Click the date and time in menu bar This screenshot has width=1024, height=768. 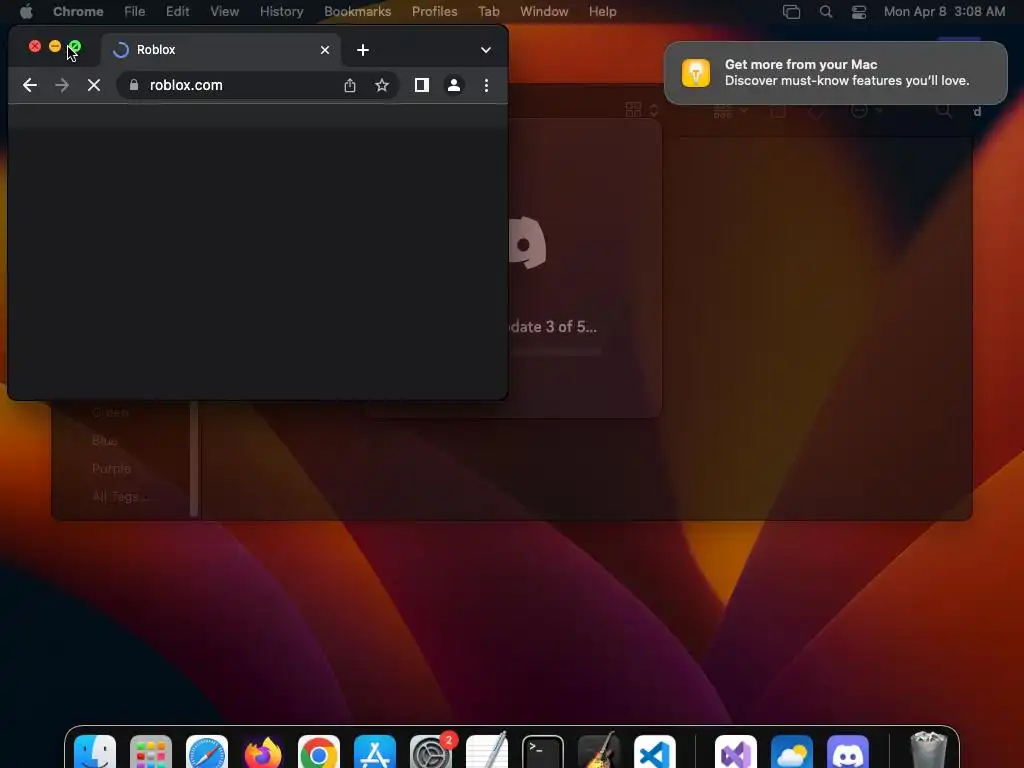click(944, 11)
